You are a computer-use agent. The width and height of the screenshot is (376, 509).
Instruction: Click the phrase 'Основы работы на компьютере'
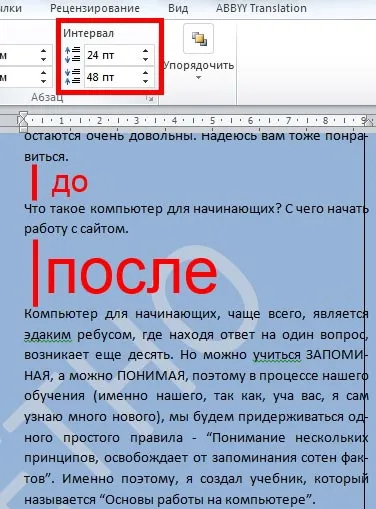(x=206, y=500)
